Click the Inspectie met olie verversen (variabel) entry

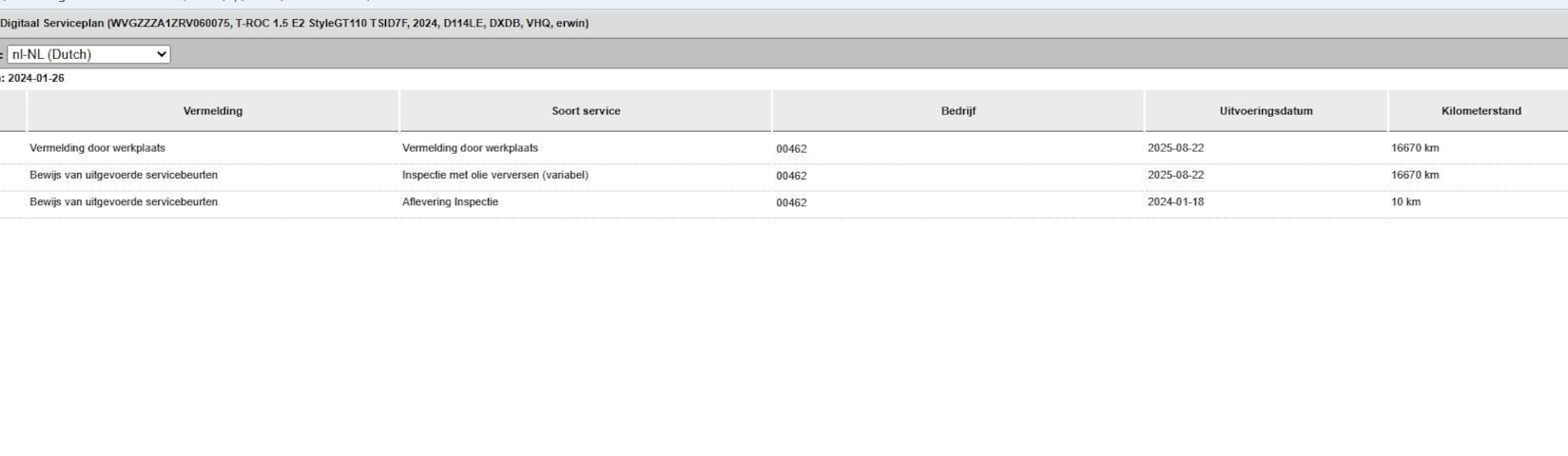494,175
